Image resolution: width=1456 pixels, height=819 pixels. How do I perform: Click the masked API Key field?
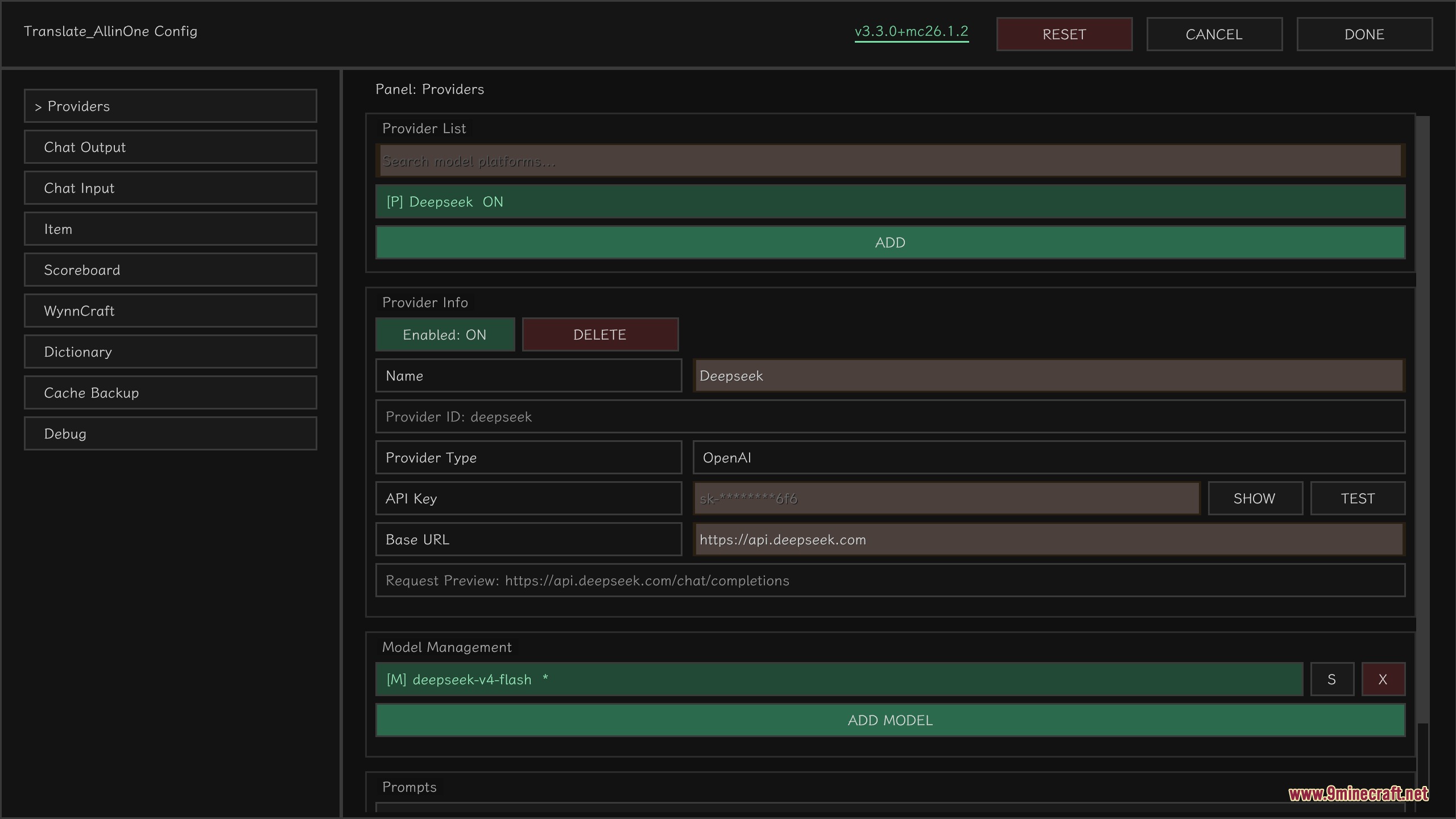(x=946, y=498)
